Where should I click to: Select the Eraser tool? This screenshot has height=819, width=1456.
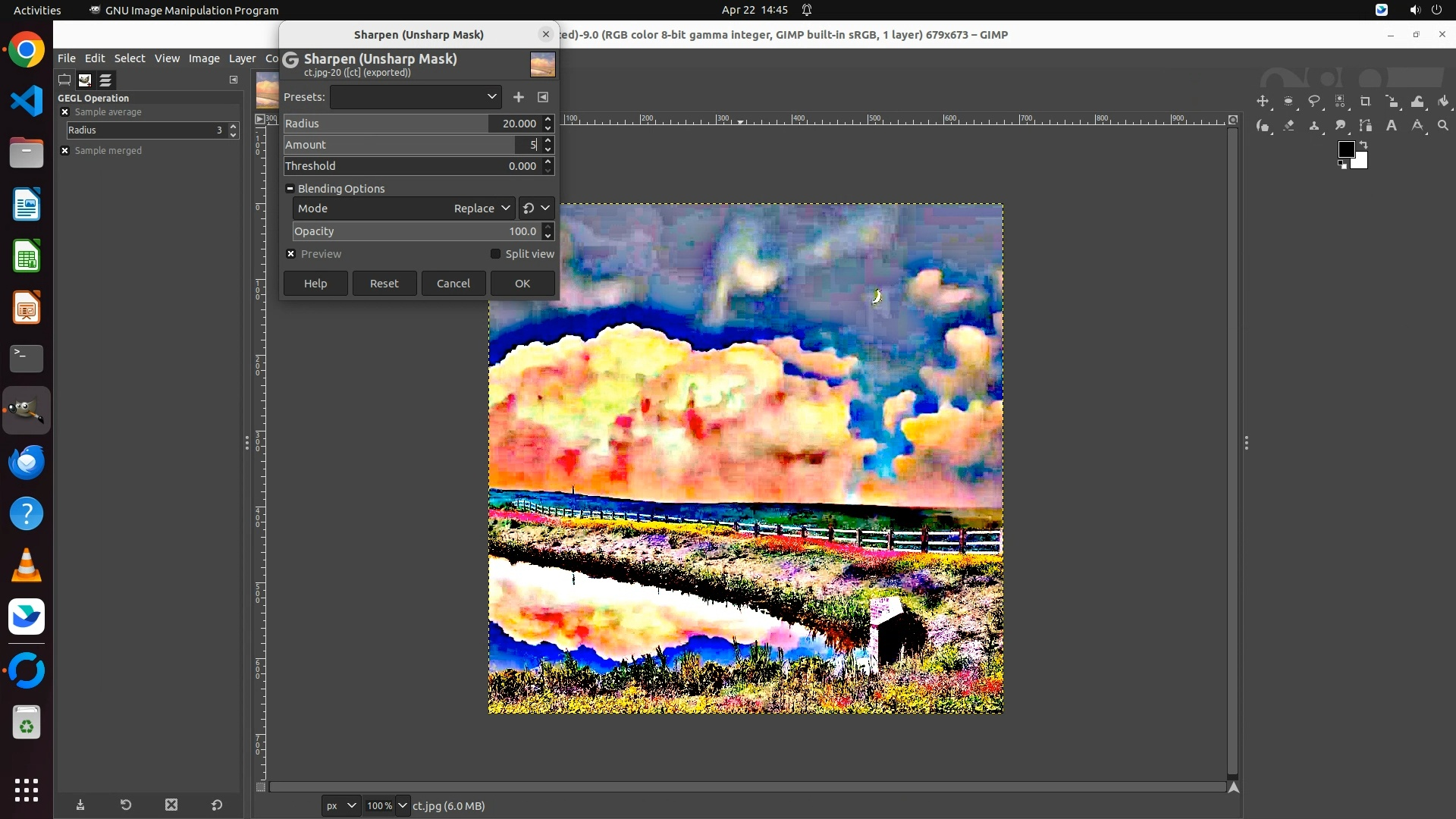point(1288,125)
